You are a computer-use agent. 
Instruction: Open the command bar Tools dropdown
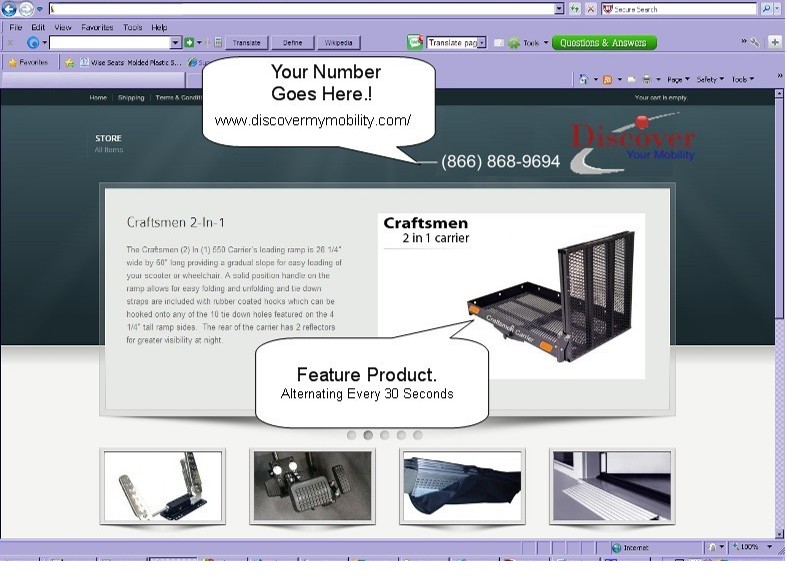[x=743, y=79]
